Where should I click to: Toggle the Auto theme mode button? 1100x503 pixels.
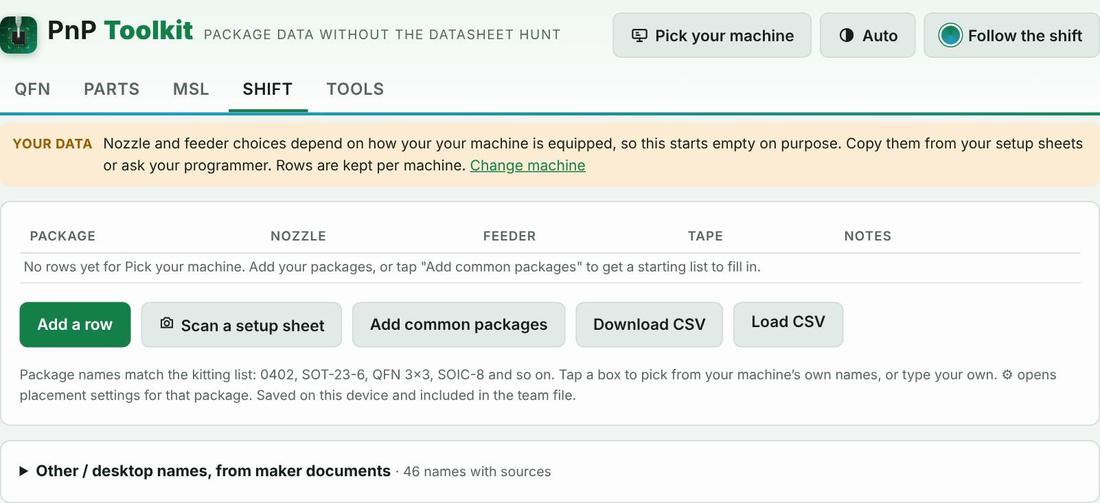(x=868, y=35)
